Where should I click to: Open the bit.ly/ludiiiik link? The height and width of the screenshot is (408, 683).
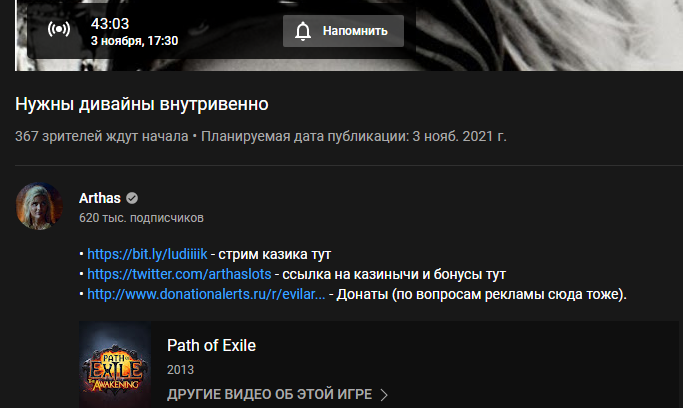pos(147,254)
